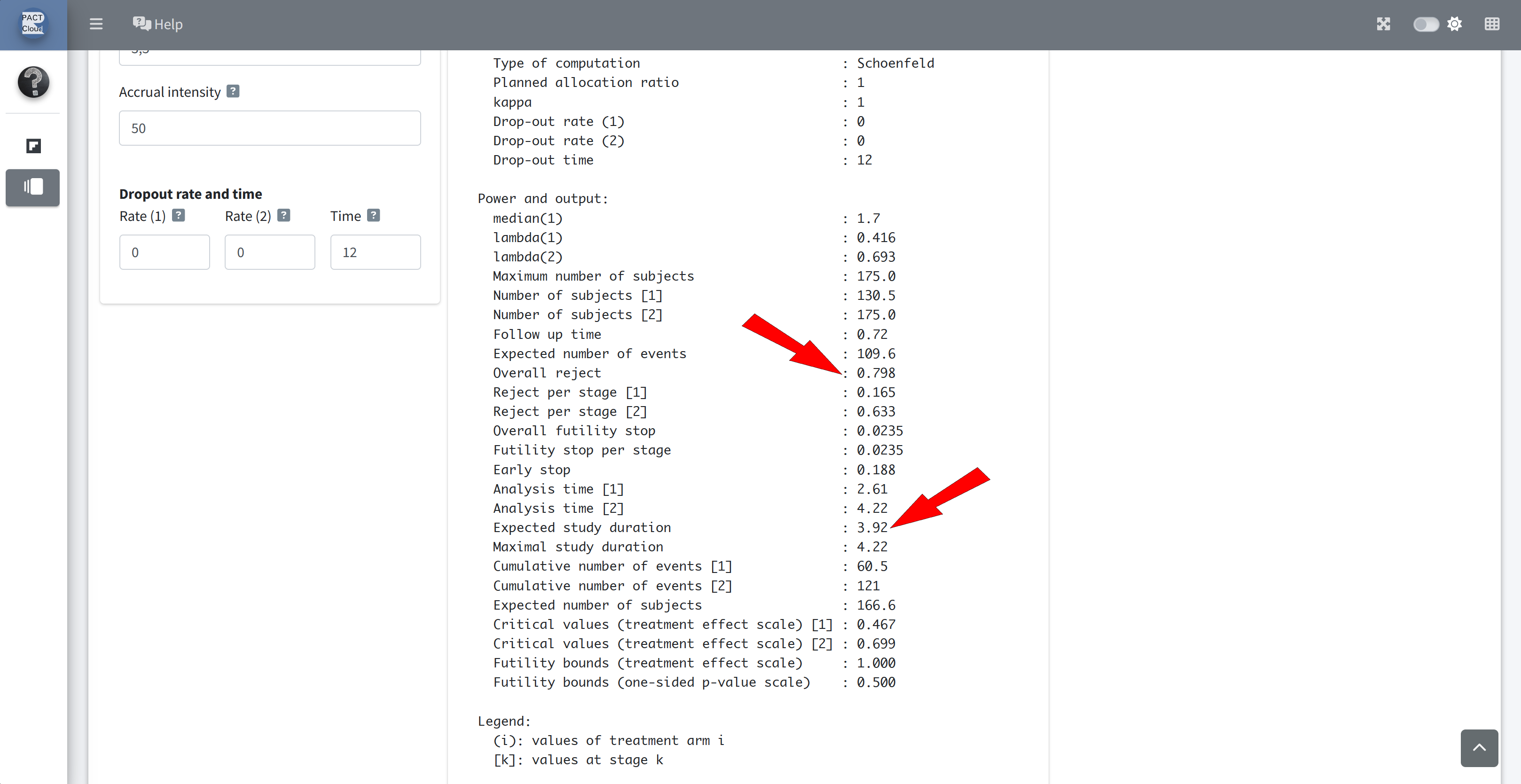Screen dimensions: 1521x784
Task: Click the partially visible top input field
Action: [270, 57]
